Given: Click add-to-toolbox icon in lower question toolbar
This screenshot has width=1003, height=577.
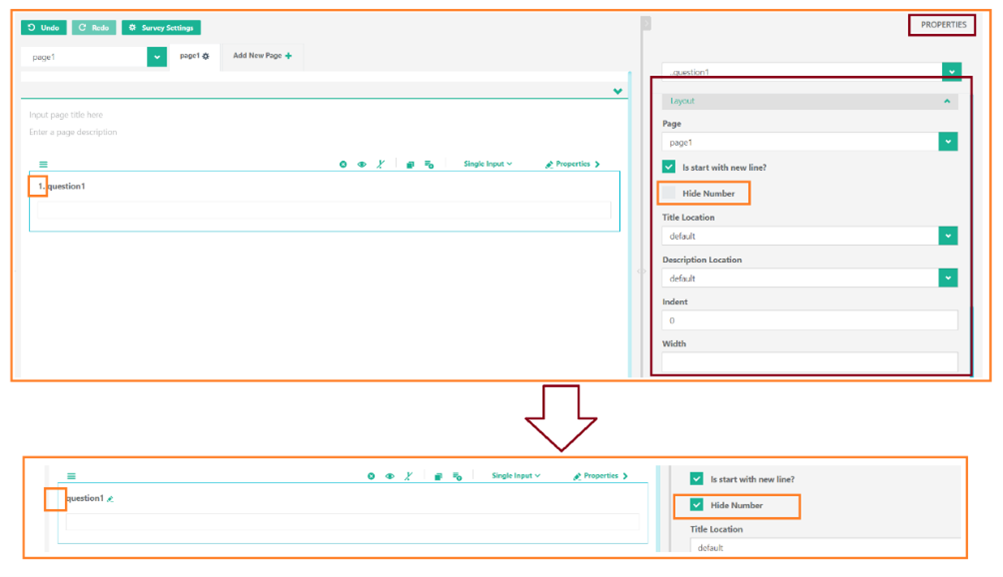Looking at the screenshot, I should coord(457,476).
